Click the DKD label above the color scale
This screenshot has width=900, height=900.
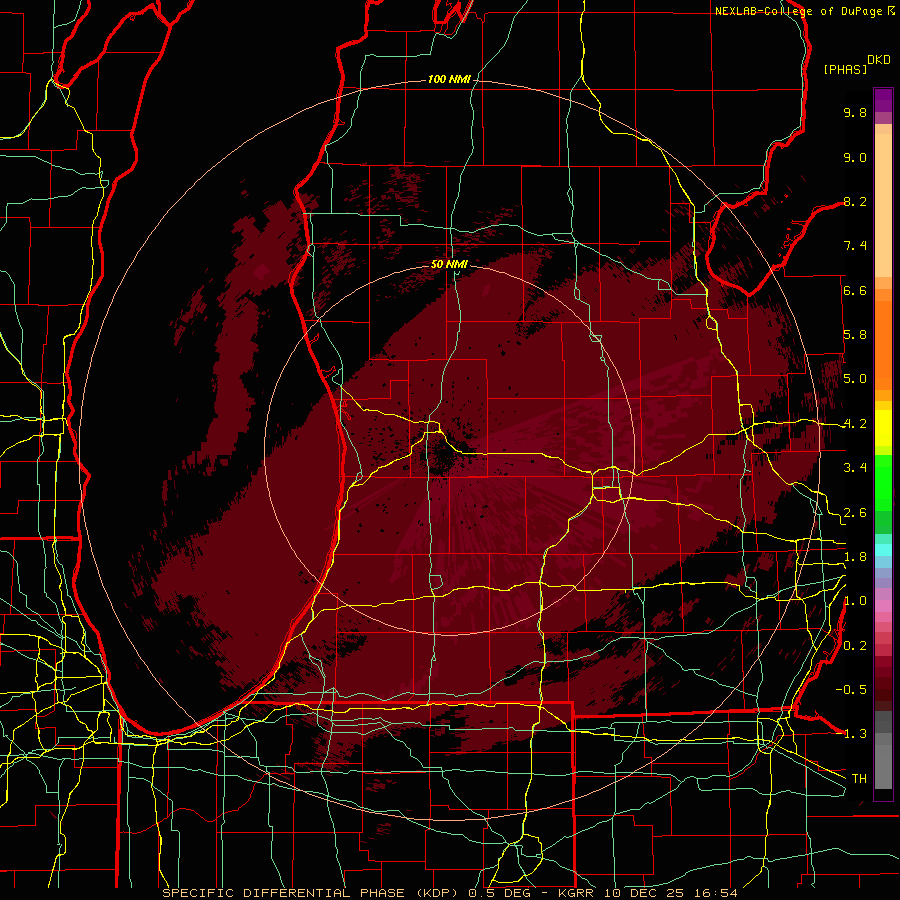point(879,60)
